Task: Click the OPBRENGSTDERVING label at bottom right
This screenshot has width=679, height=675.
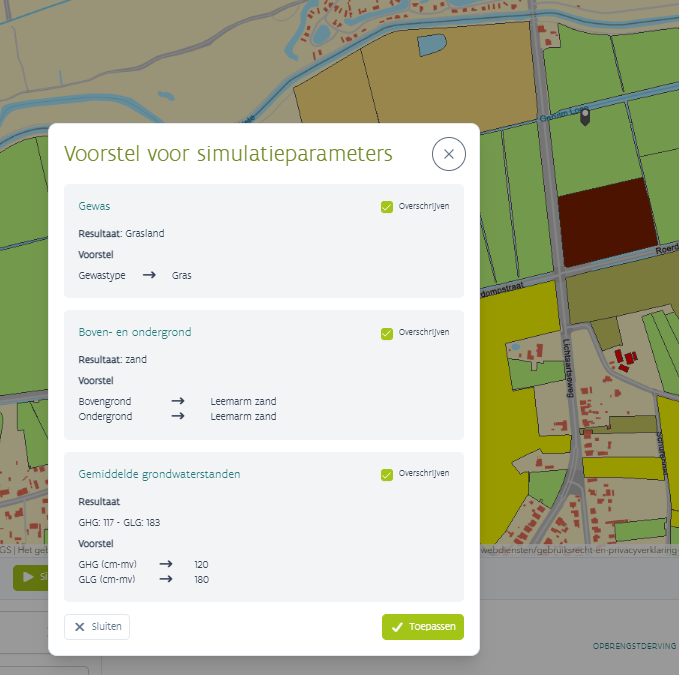Action: tap(634, 646)
